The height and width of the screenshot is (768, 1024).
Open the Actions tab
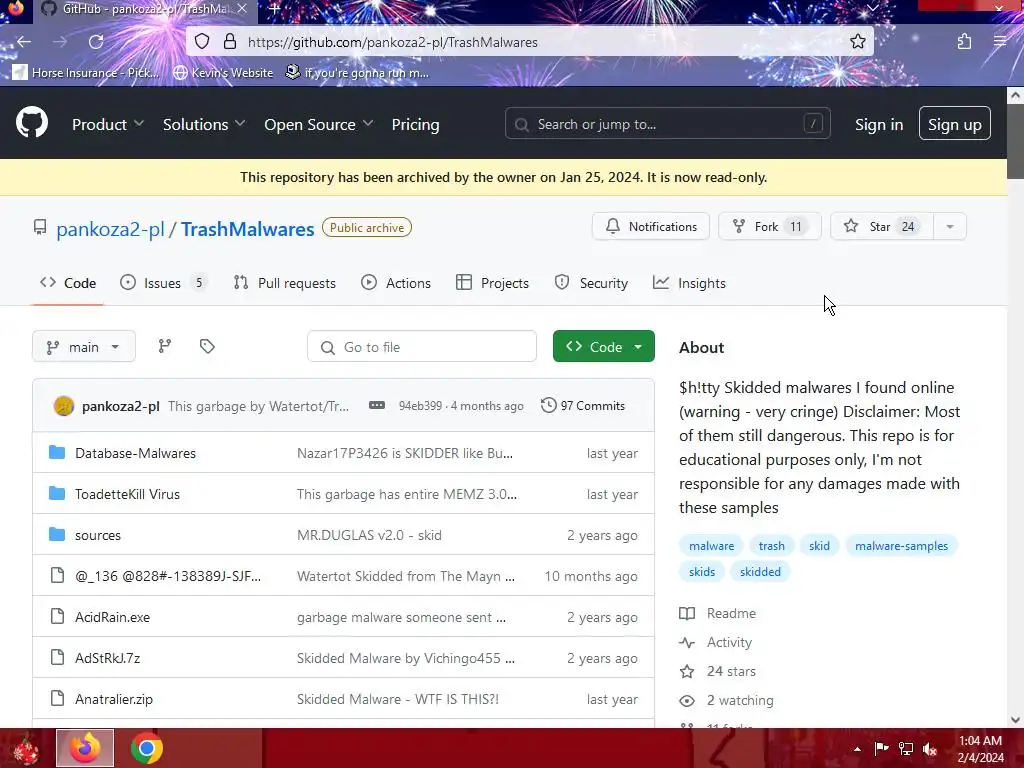pos(396,283)
